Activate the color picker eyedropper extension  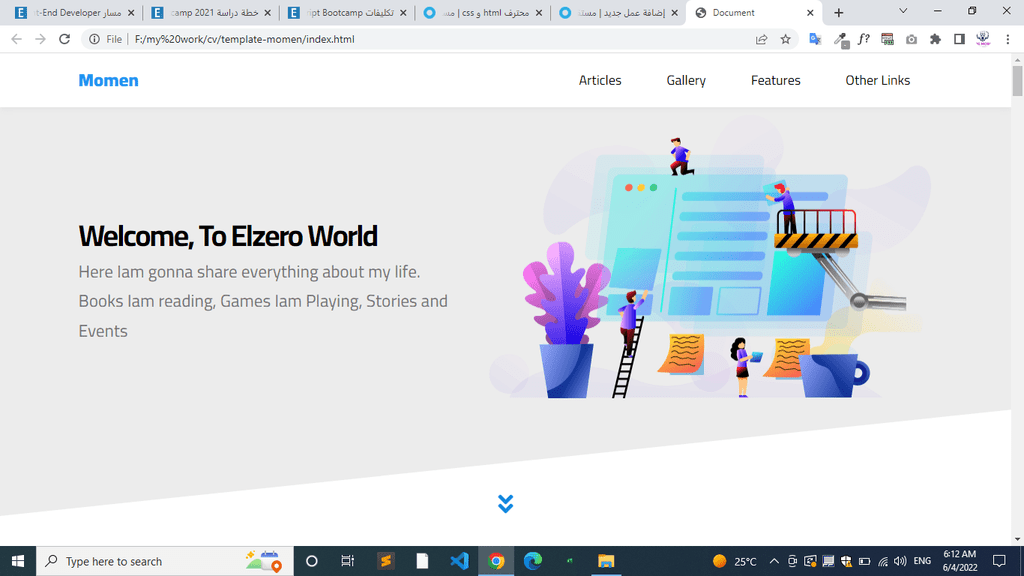click(841, 40)
